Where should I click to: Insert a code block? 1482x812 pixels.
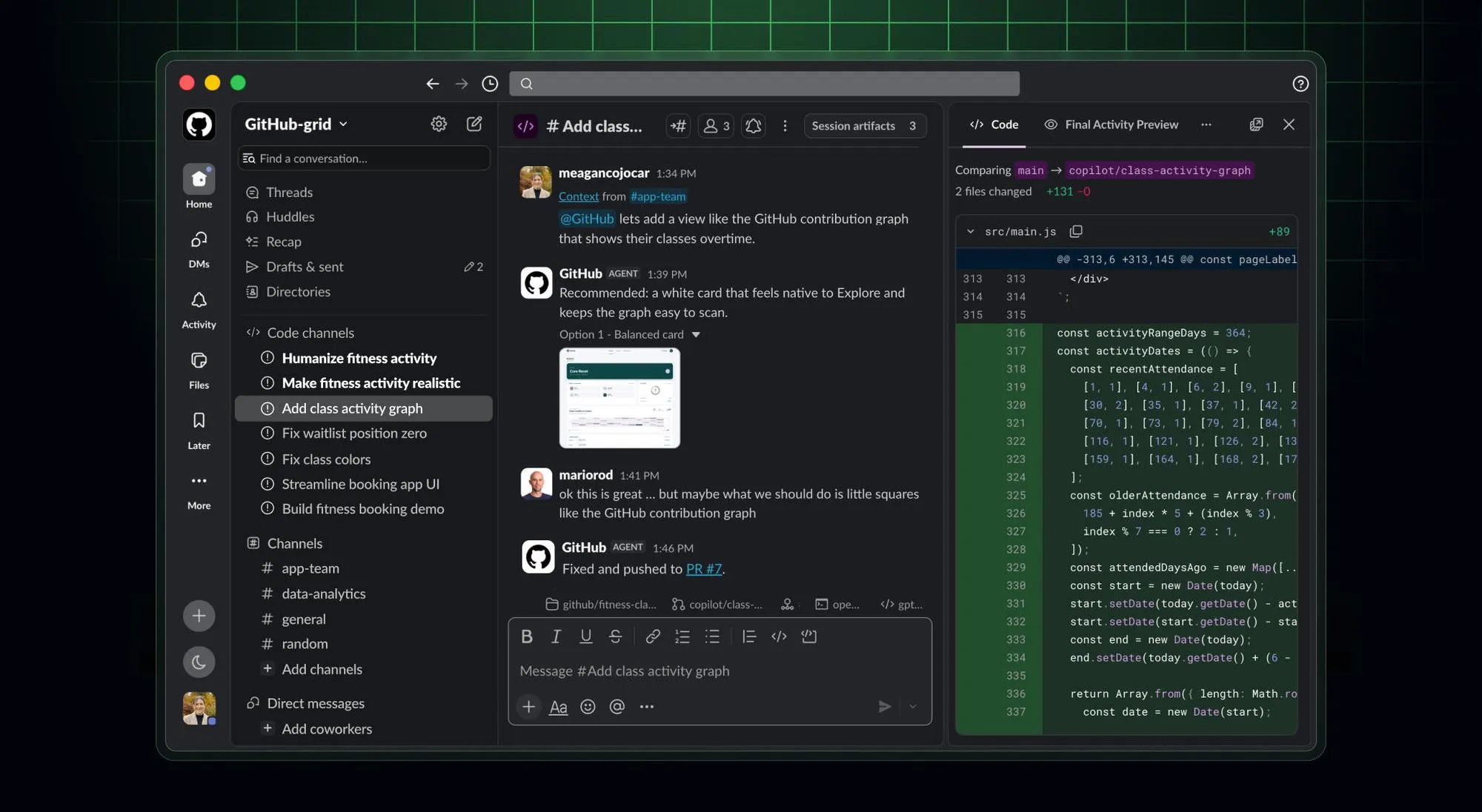[x=808, y=636]
